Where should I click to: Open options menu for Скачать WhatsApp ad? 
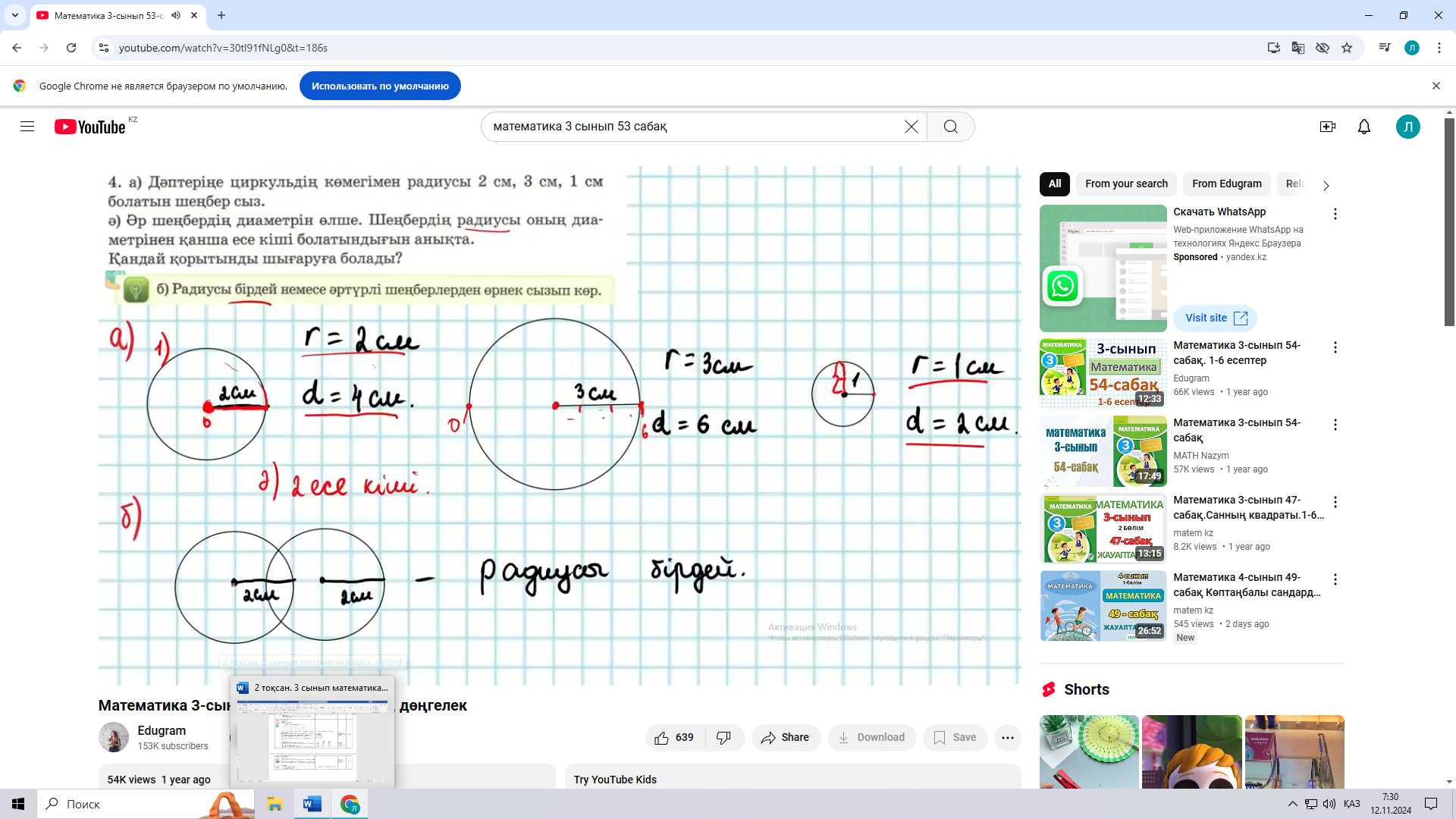(1335, 214)
